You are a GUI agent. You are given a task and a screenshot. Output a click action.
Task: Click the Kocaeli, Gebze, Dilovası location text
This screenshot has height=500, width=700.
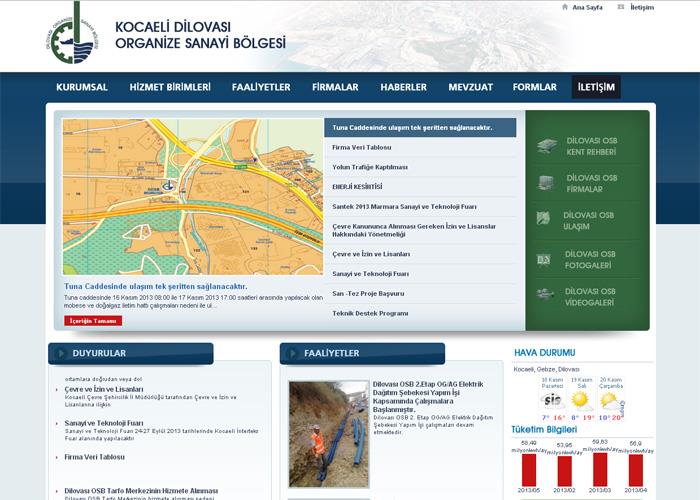tap(546, 370)
